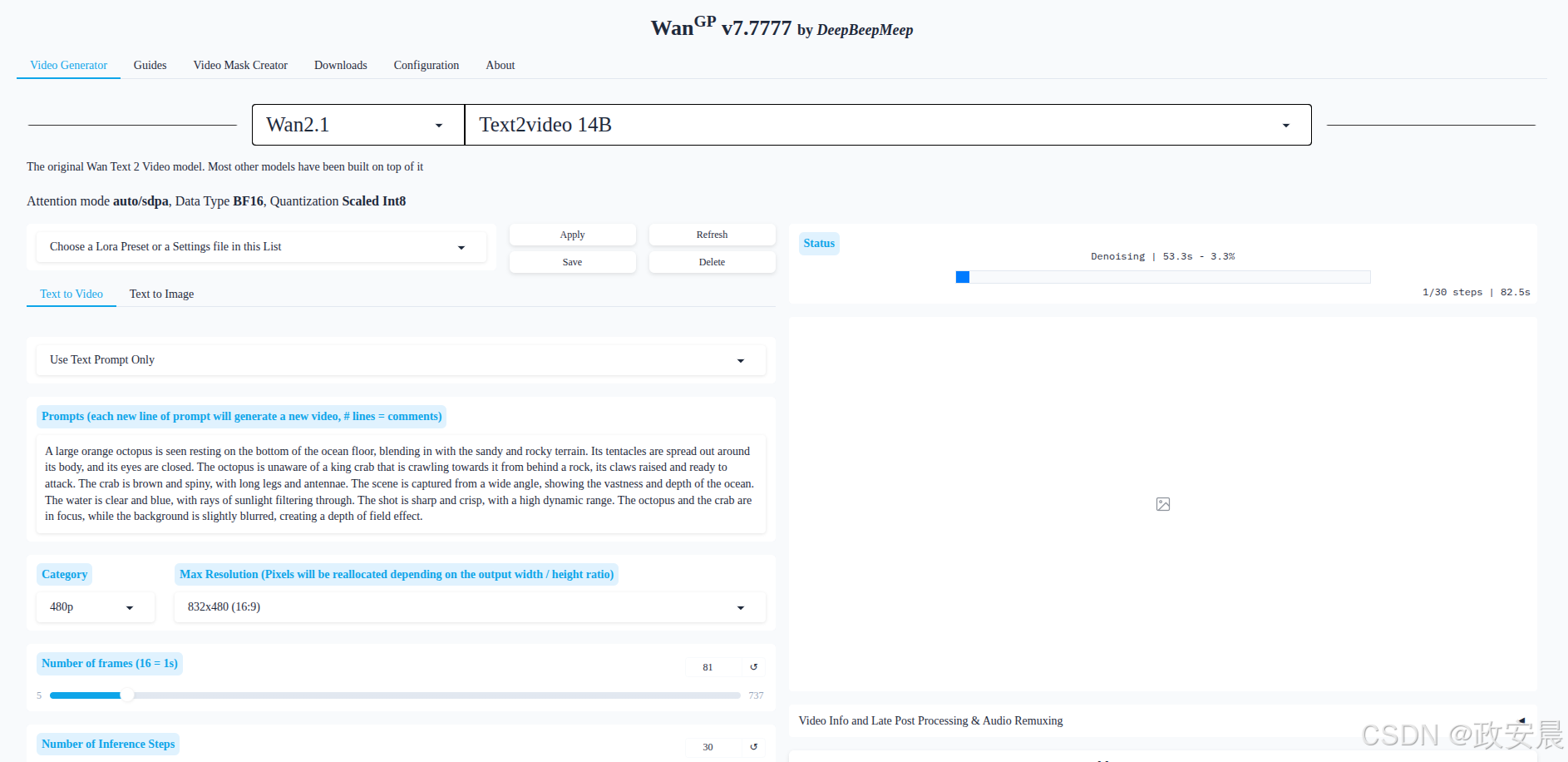Open the Text2video 14B model dropdown
Image resolution: width=1568 pixels, height=762 pixels.
click(x=887, y=125)
